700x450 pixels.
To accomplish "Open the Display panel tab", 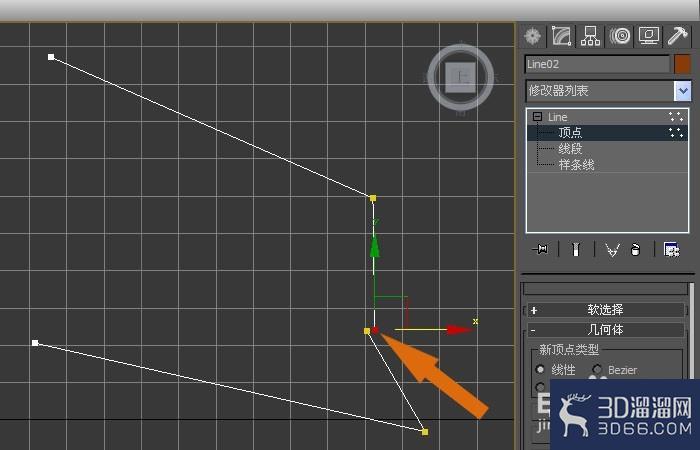I will (649, 36).
